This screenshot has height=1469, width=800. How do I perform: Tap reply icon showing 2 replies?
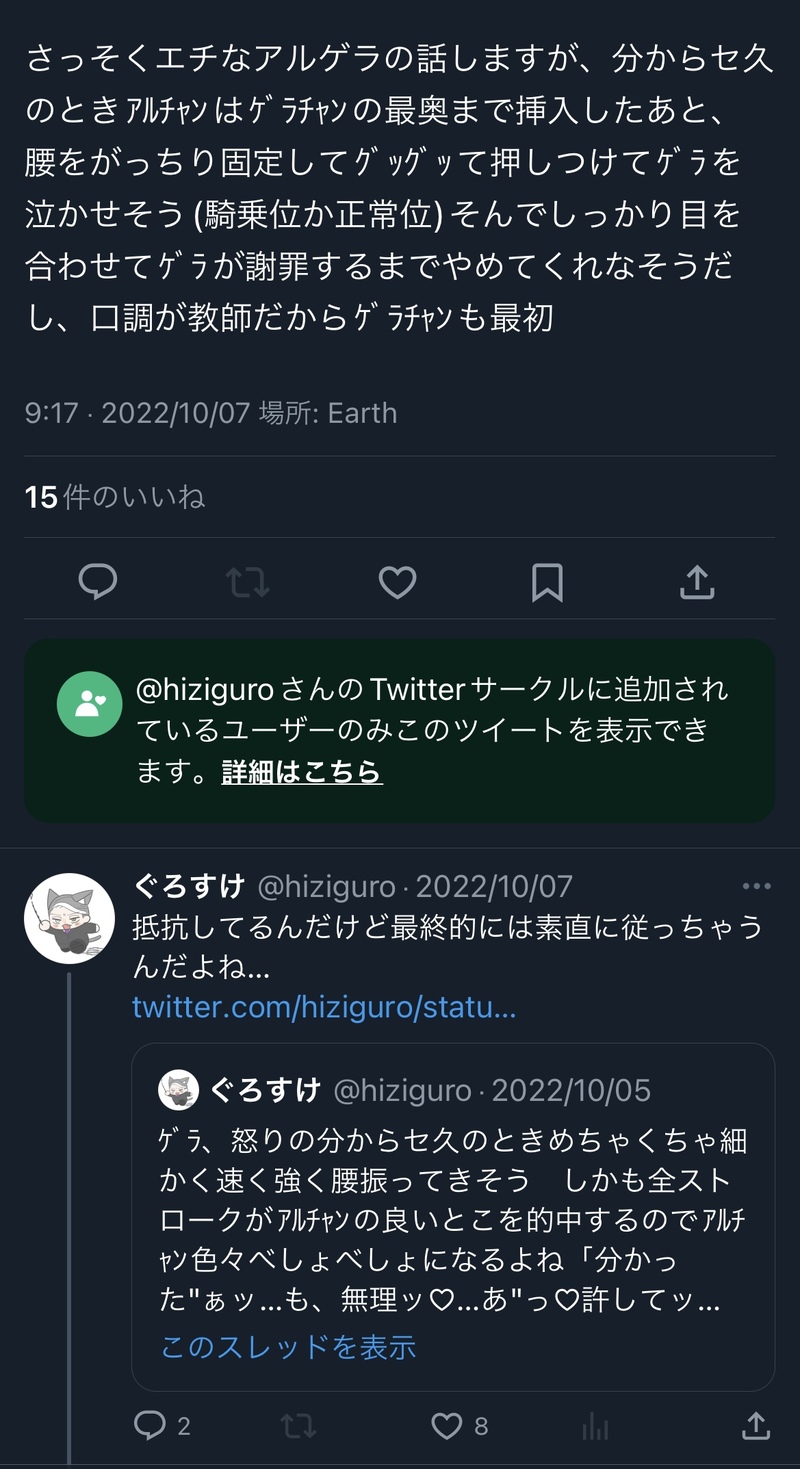point(150,1425)
